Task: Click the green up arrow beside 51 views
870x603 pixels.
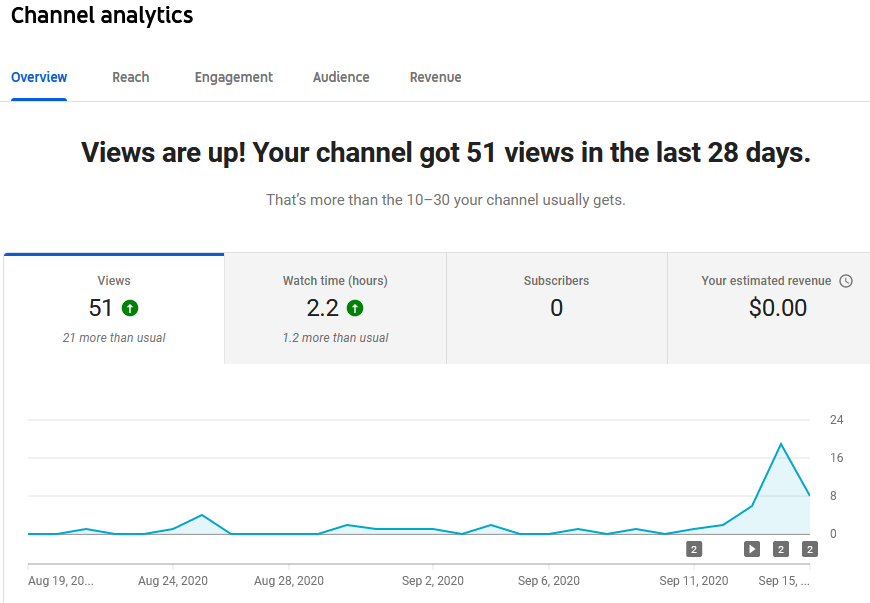Action: (130, 308)
